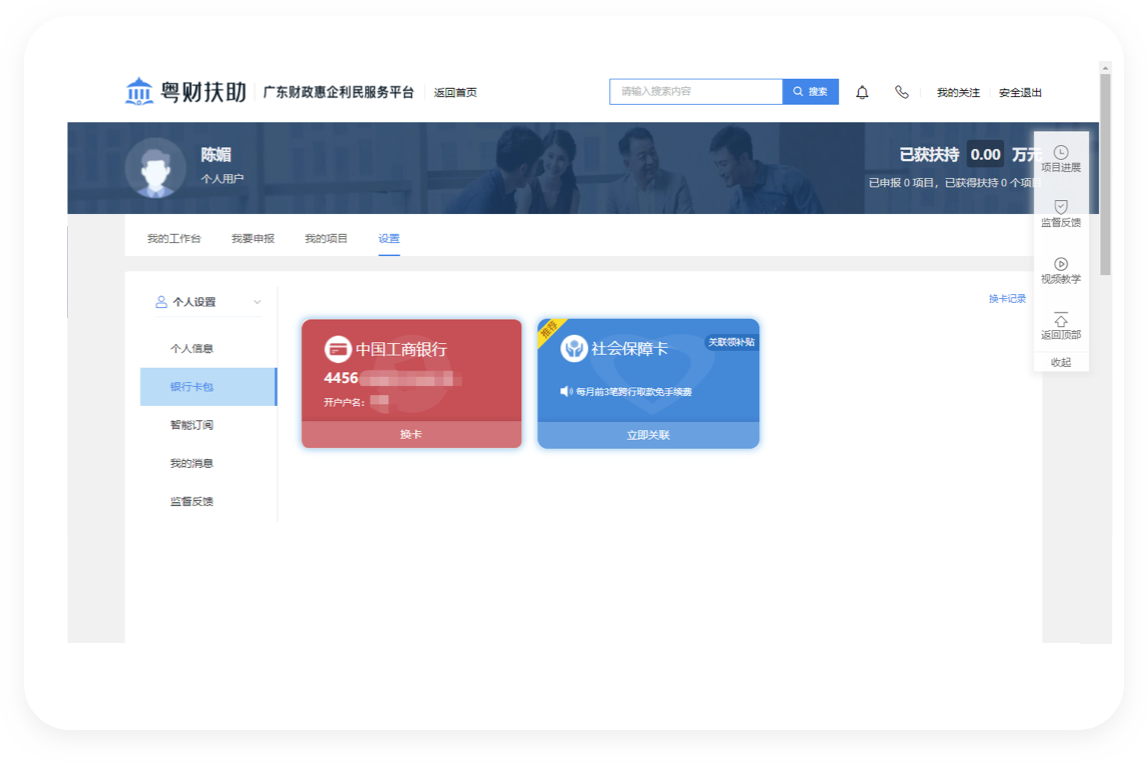Click the 粤财扶助 logo icon
The height and width of the screenshot is (762, 1148).
coord(139,92)
